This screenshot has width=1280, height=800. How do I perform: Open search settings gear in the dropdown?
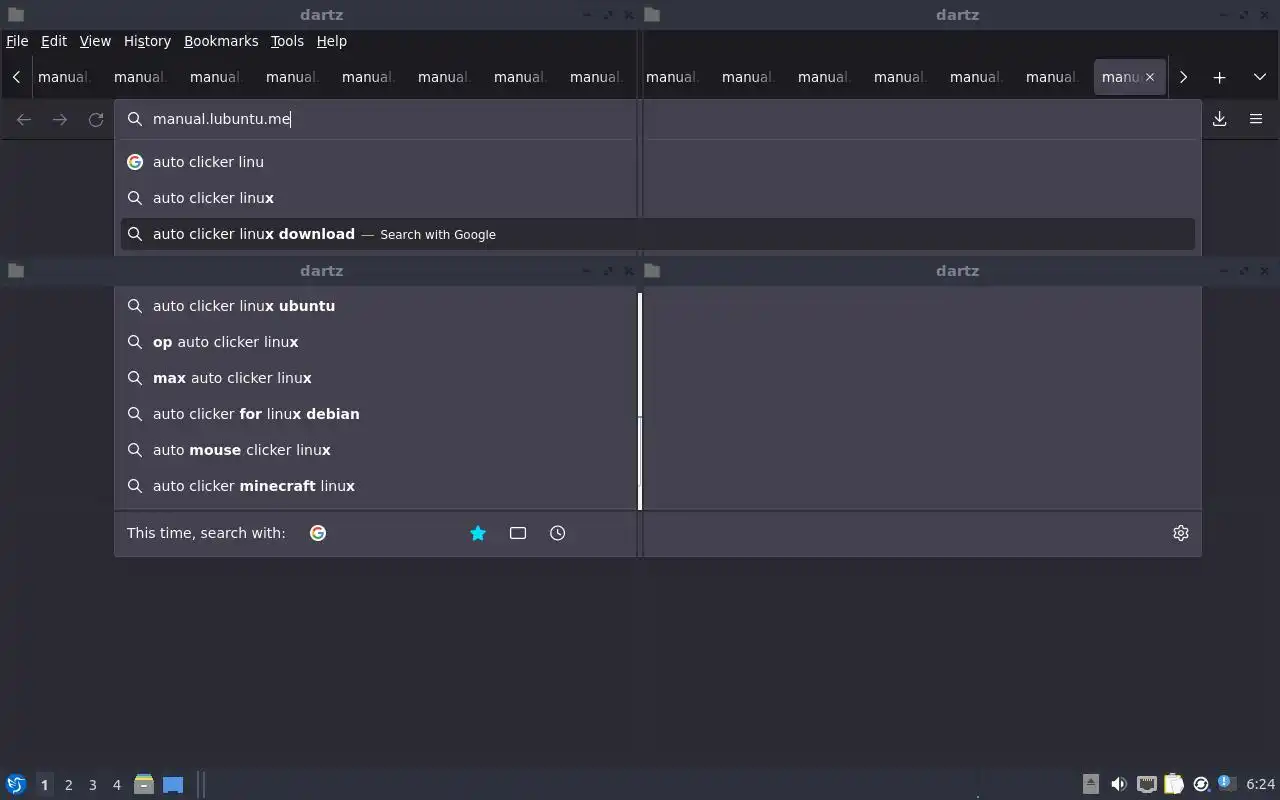pos(1181,533)
